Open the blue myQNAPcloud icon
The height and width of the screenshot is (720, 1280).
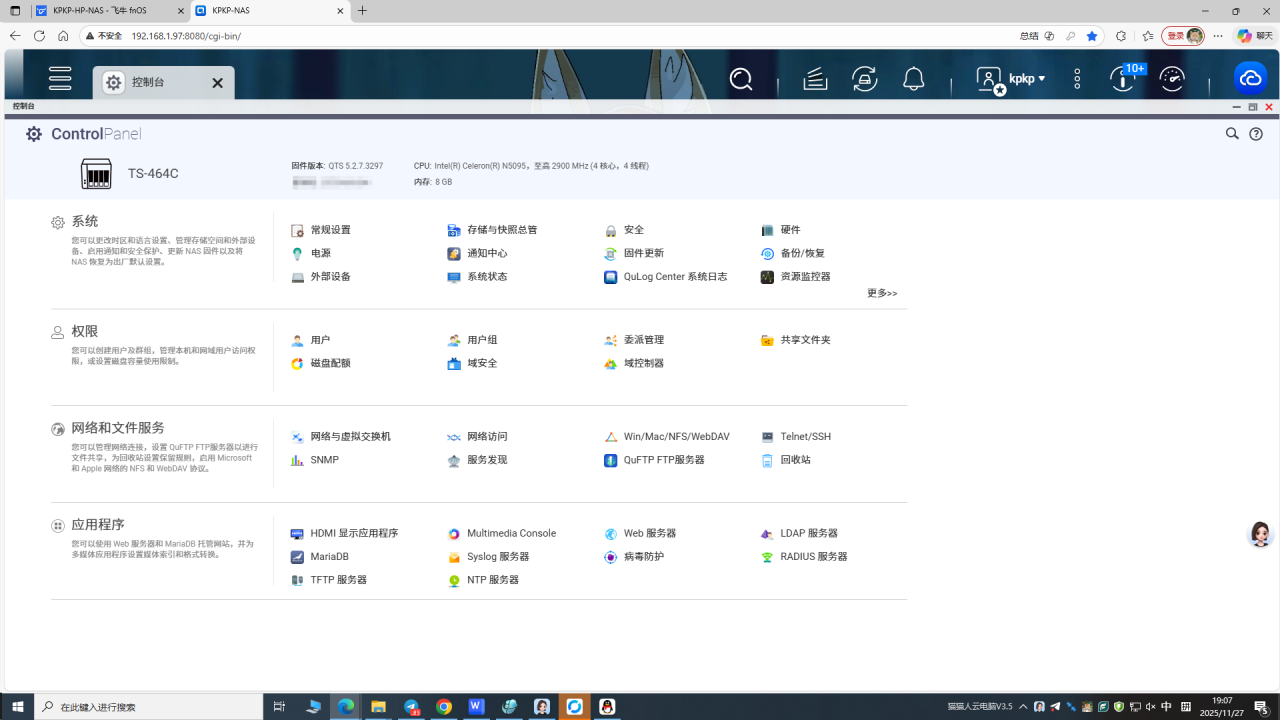1250,76
